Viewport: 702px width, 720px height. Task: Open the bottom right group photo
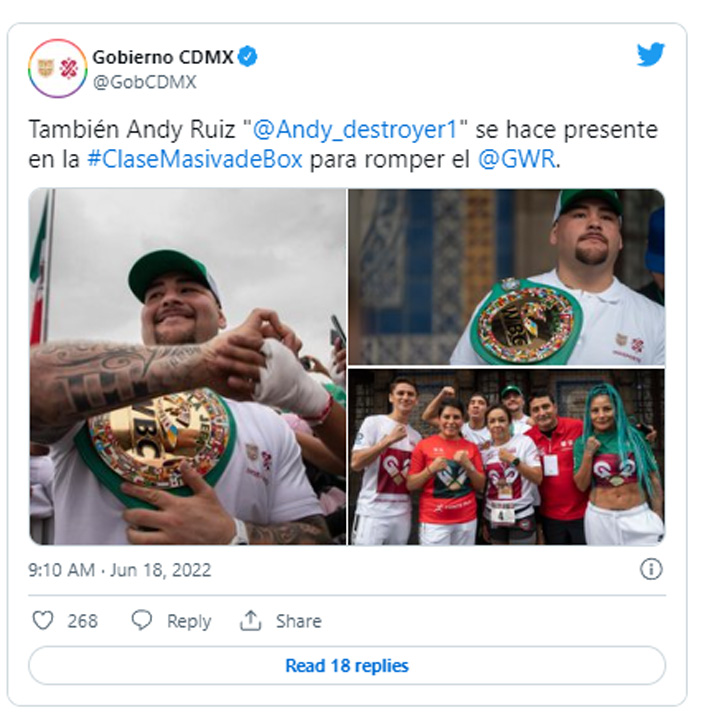(x=507, y=457)
